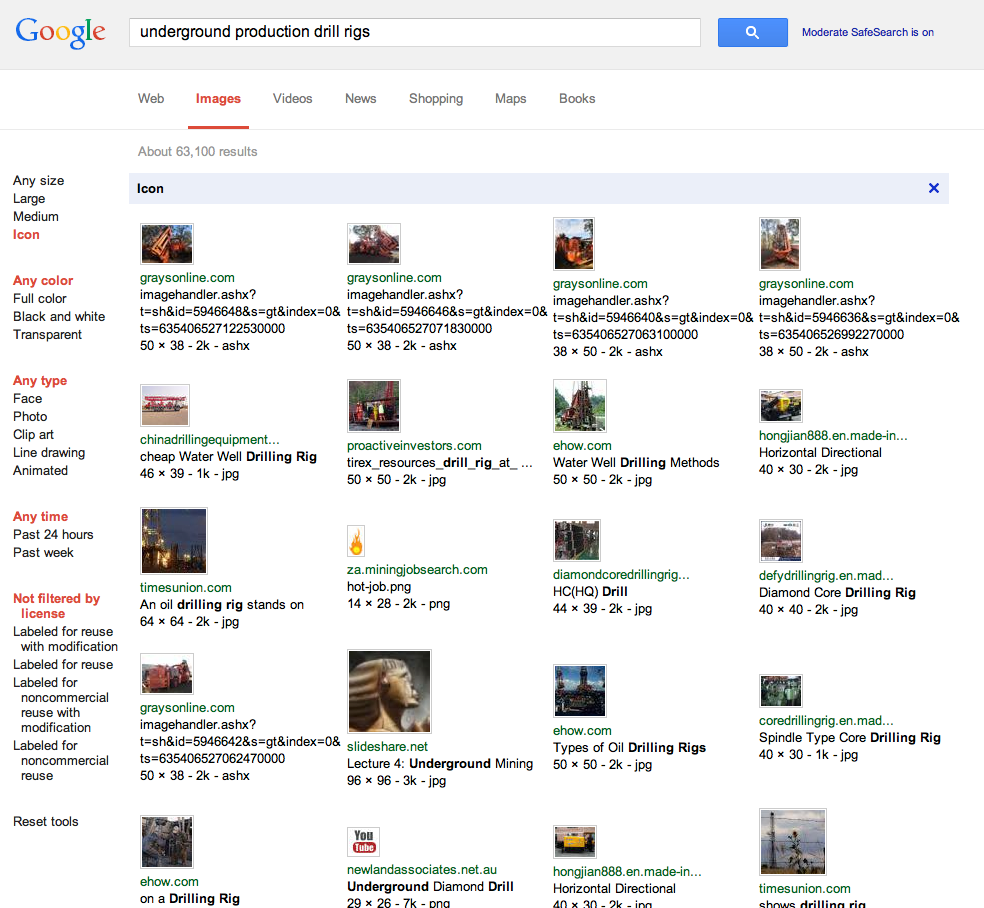Open graysonline thumbnail with id=5946646

[x=373, y=243]
